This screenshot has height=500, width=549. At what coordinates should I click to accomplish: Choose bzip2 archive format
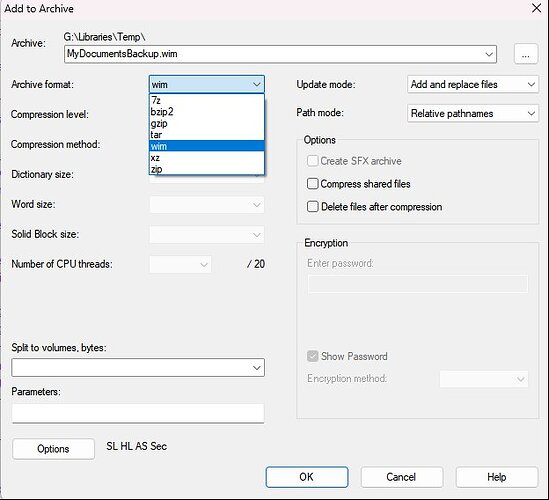pos(207,112)
